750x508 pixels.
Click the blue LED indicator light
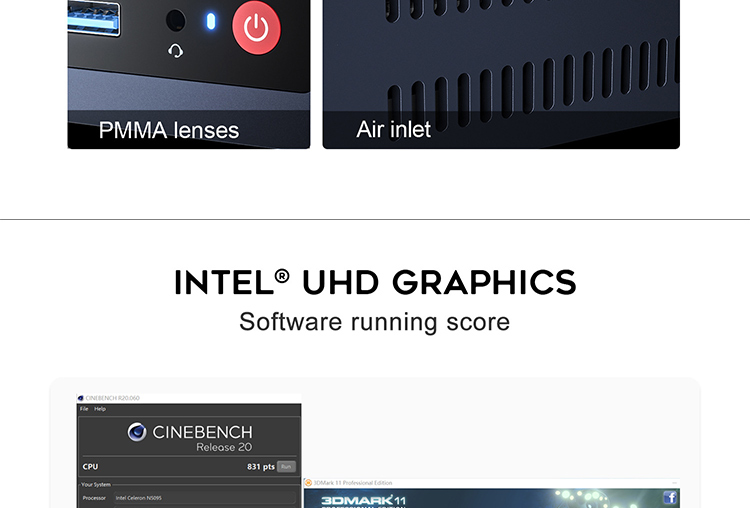tap(210, 22)
